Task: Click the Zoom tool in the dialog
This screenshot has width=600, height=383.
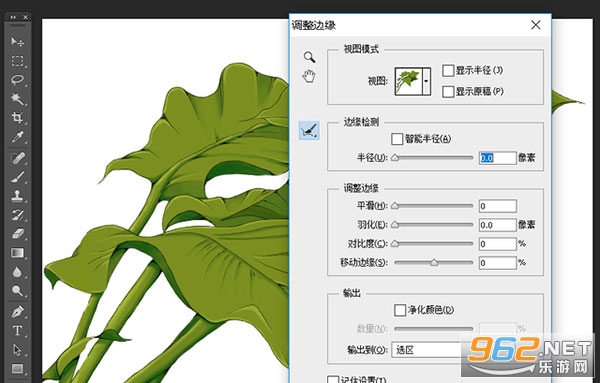Action: tap(309, 57)
